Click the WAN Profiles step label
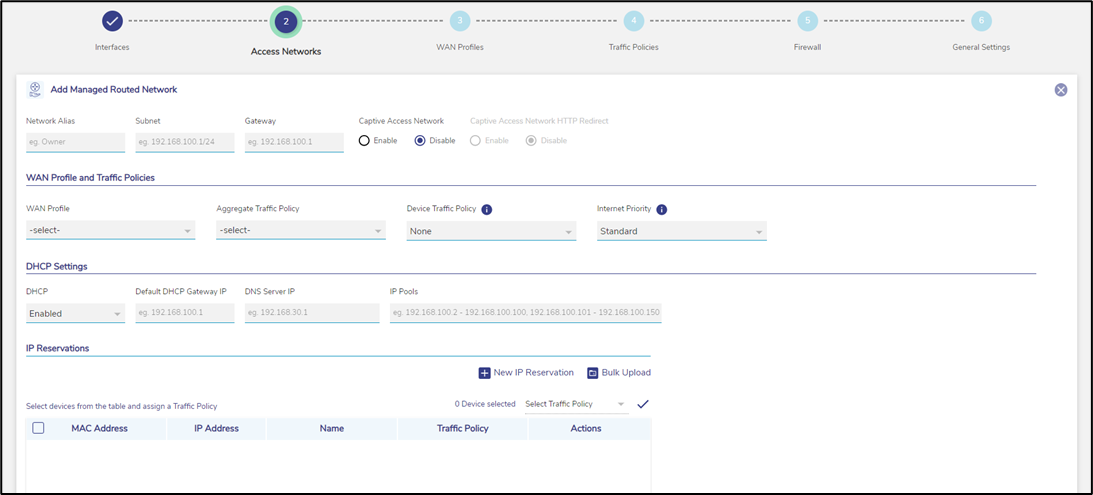 (x=460, y=47)
